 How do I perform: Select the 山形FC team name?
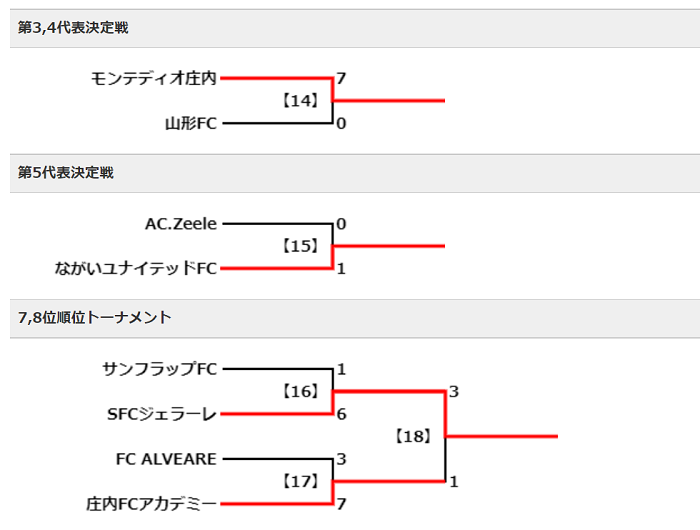click(x=191, y=123)
